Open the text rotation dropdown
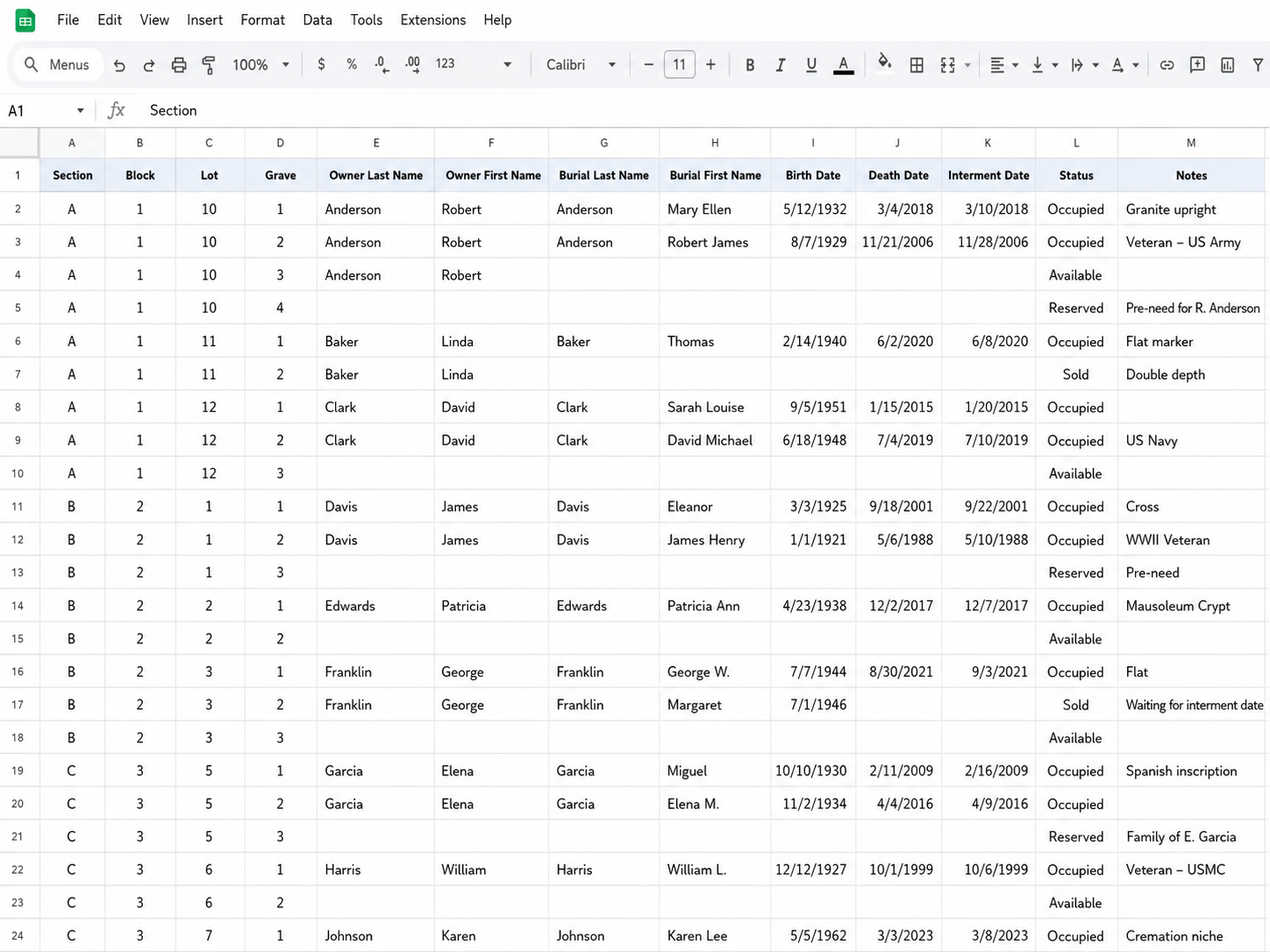Image resolution: width=1270 pixels, height=952 pixels. point(1124,65)
